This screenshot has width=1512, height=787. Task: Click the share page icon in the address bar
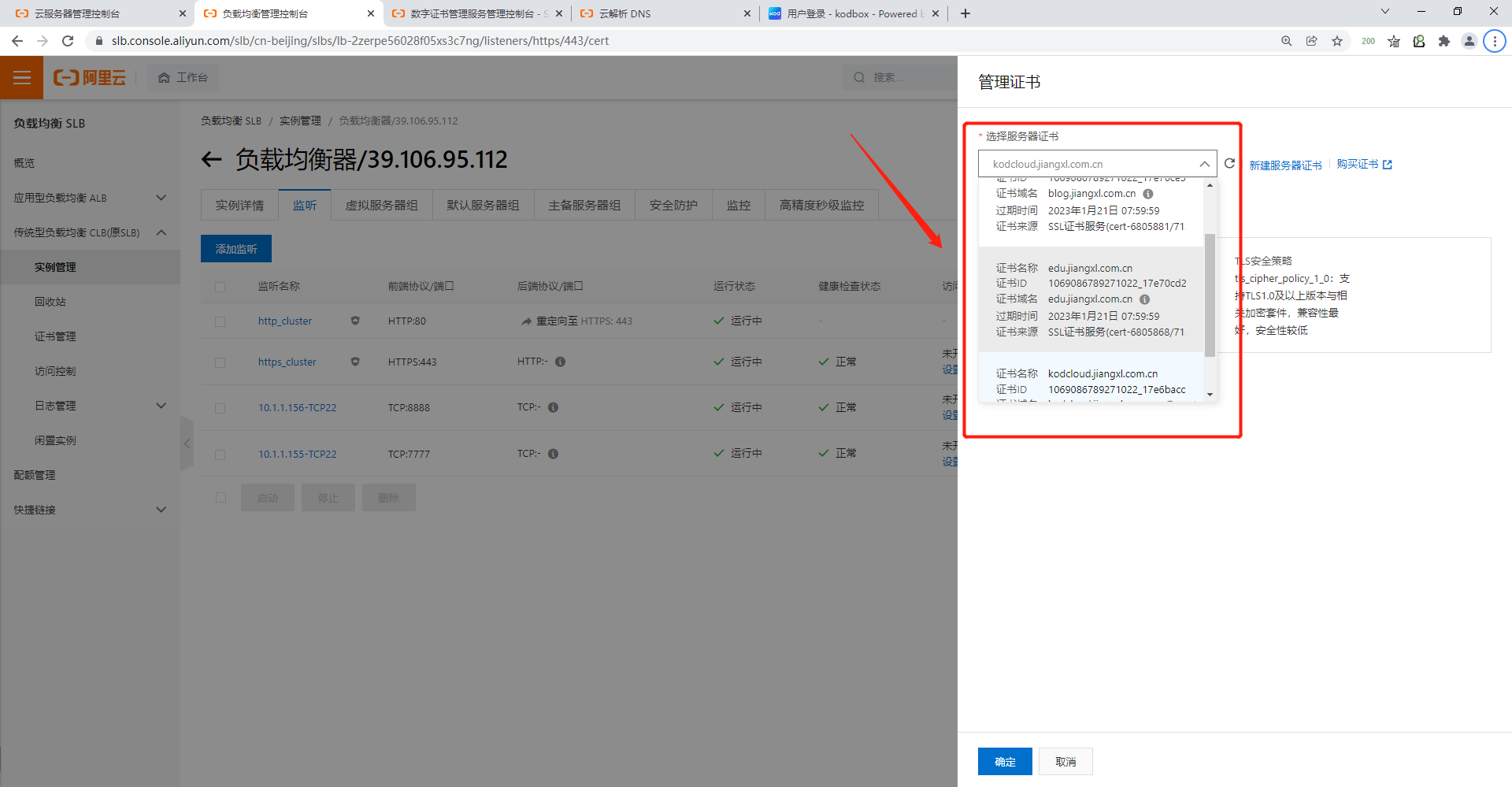[1312, 41]
